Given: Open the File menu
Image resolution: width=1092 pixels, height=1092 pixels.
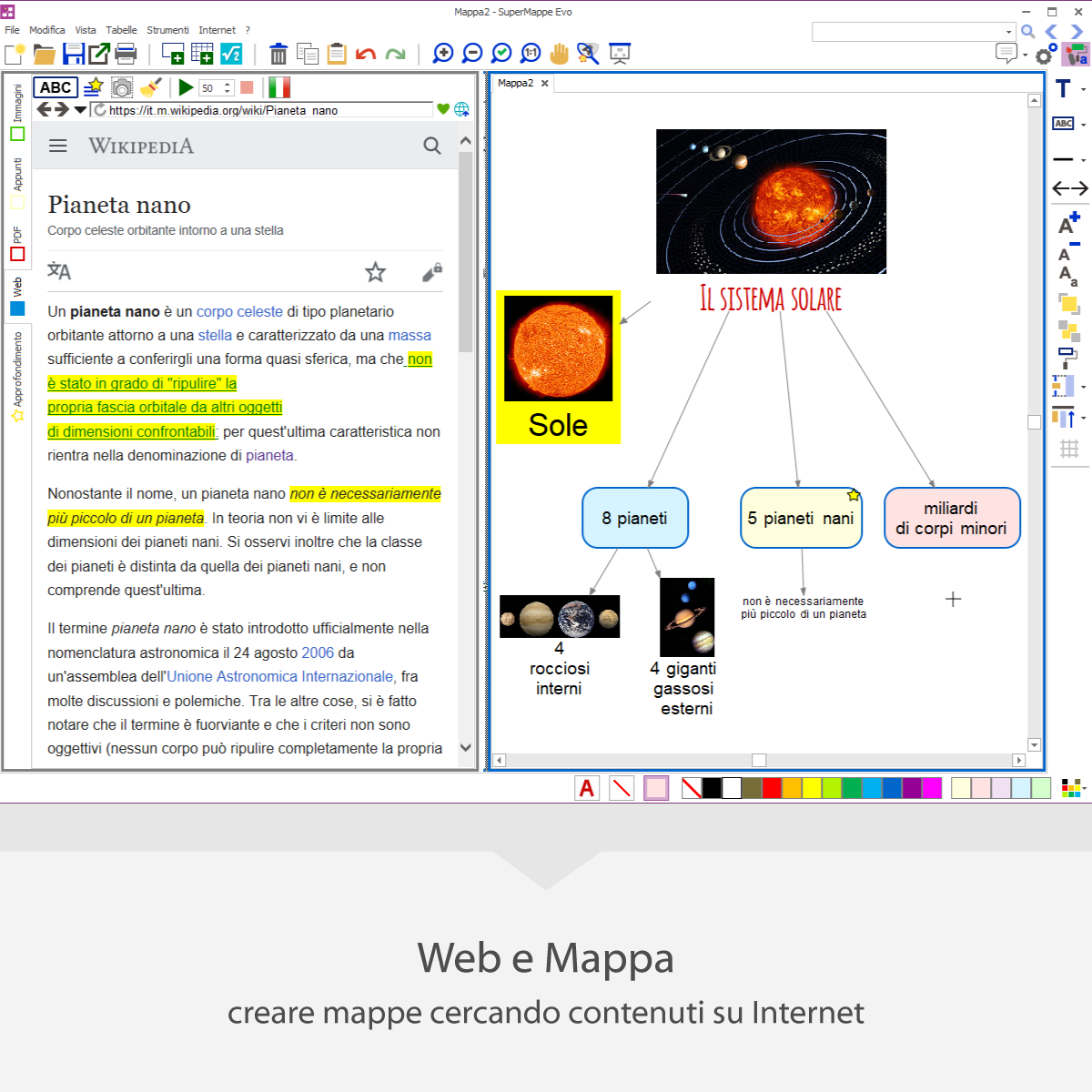Looking at the screenshot, I should pos(12,30).
